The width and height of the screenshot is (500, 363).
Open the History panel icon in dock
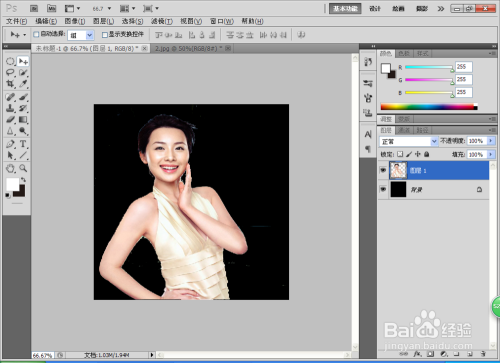[368, 62]
